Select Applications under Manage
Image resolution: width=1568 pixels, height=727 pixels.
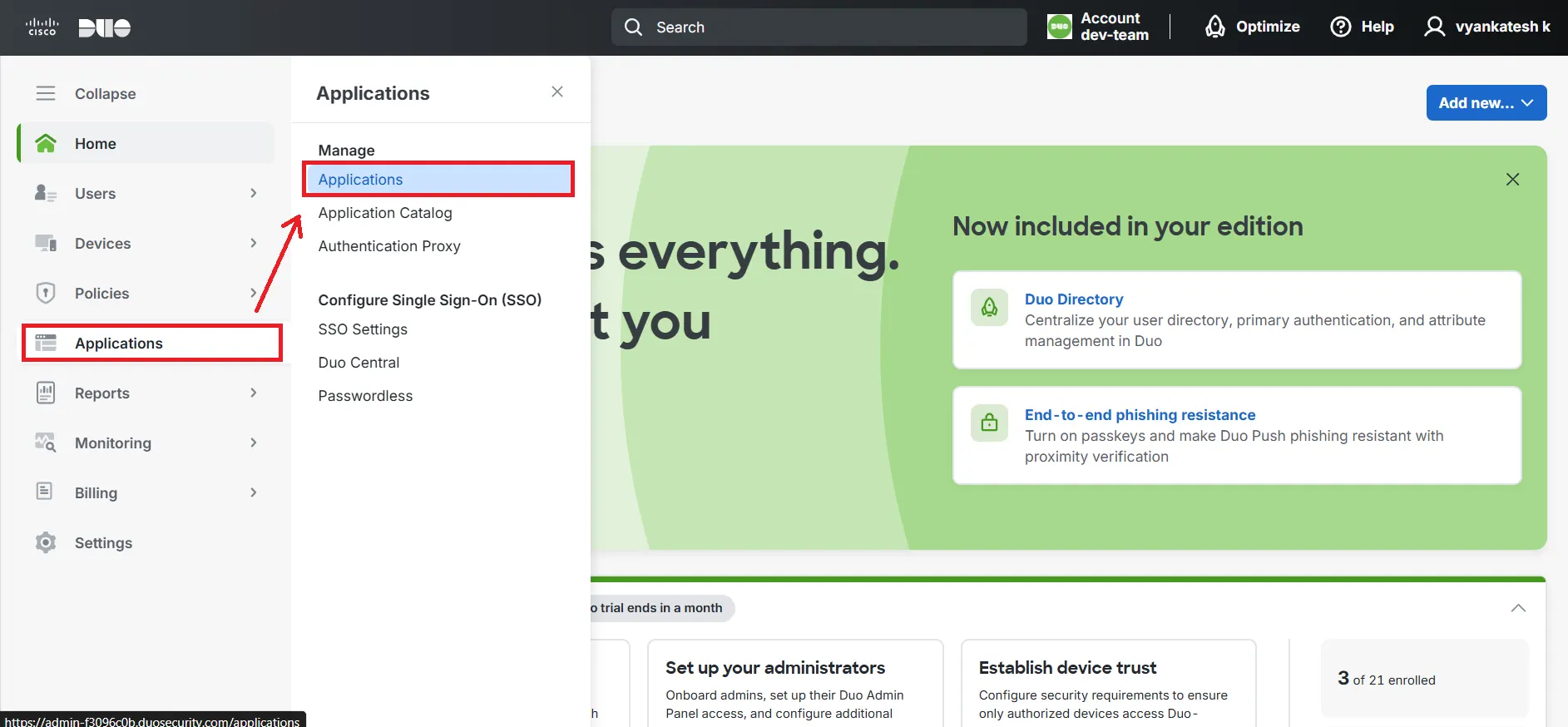point(438,180)
